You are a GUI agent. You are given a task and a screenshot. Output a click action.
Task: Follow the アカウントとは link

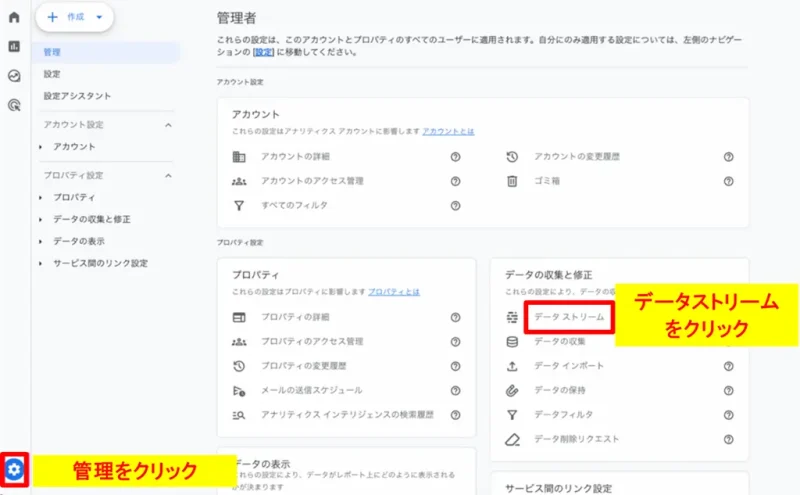448,132
